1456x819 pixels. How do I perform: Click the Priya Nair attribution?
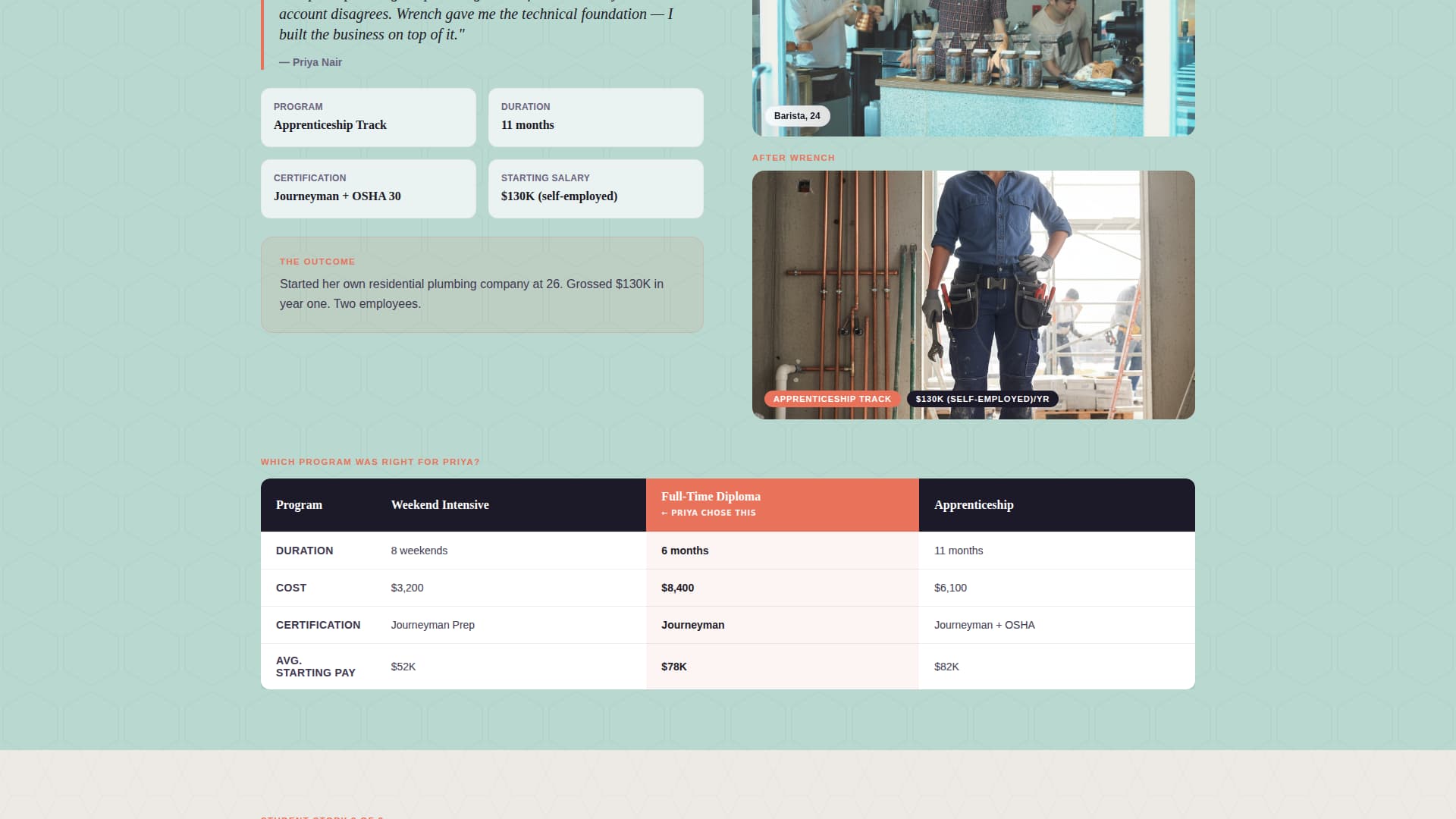click(310, 62)
